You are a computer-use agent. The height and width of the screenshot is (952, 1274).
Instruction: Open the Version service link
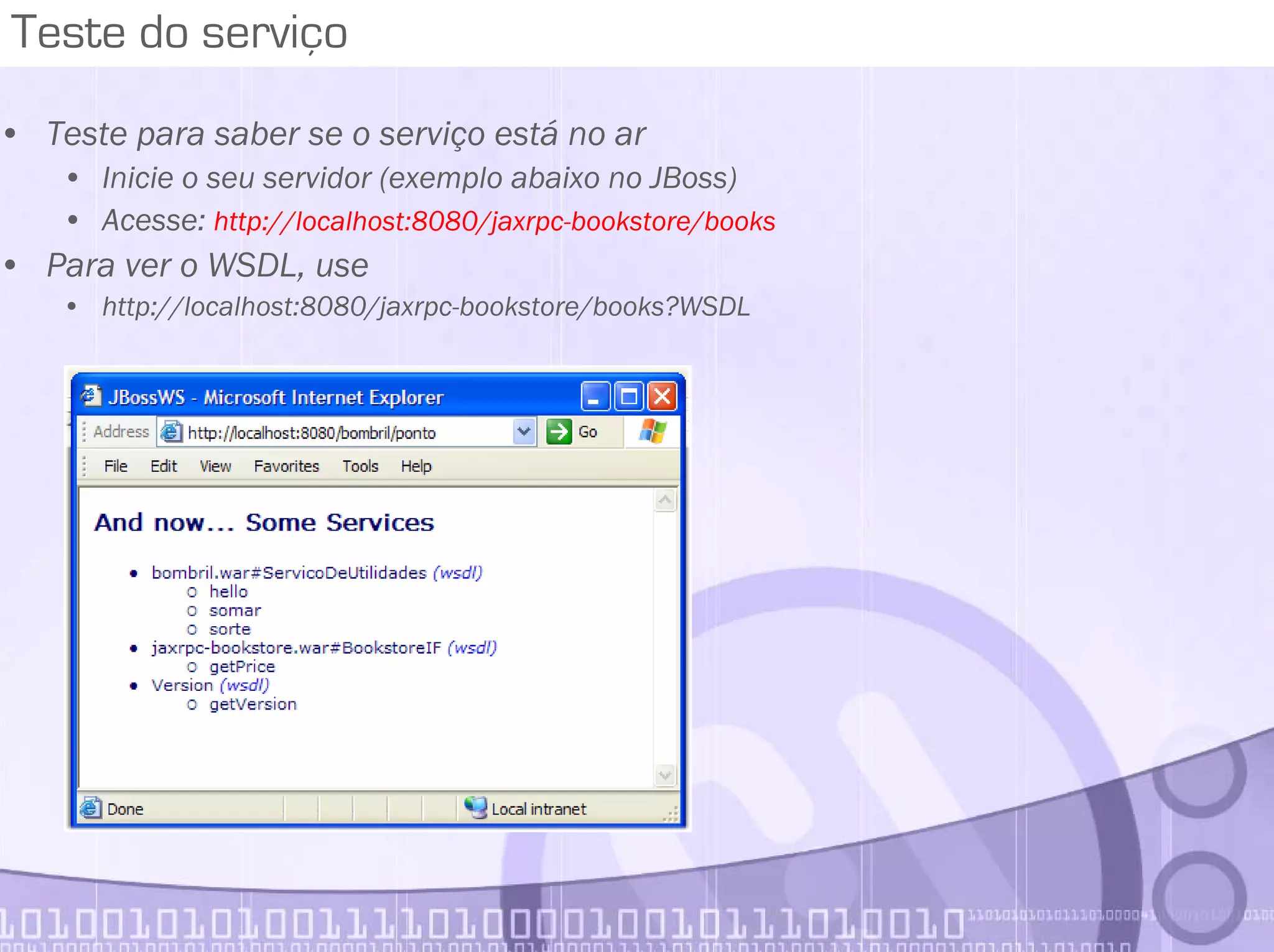coord(182,685)
